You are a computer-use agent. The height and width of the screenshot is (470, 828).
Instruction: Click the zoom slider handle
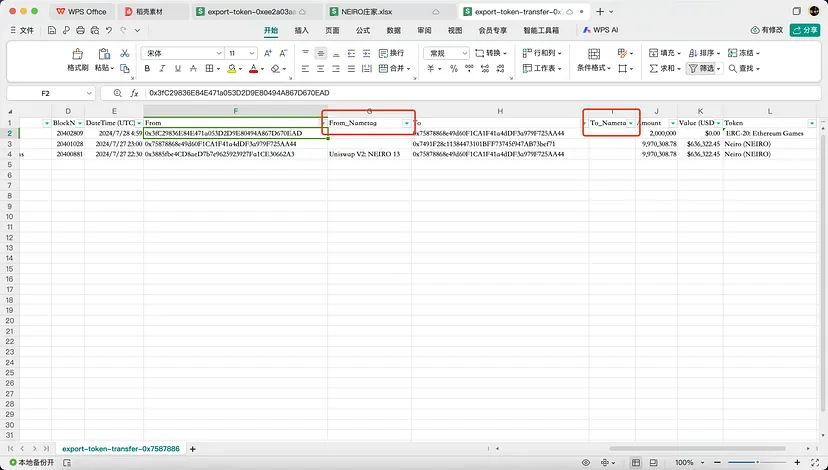757,463
